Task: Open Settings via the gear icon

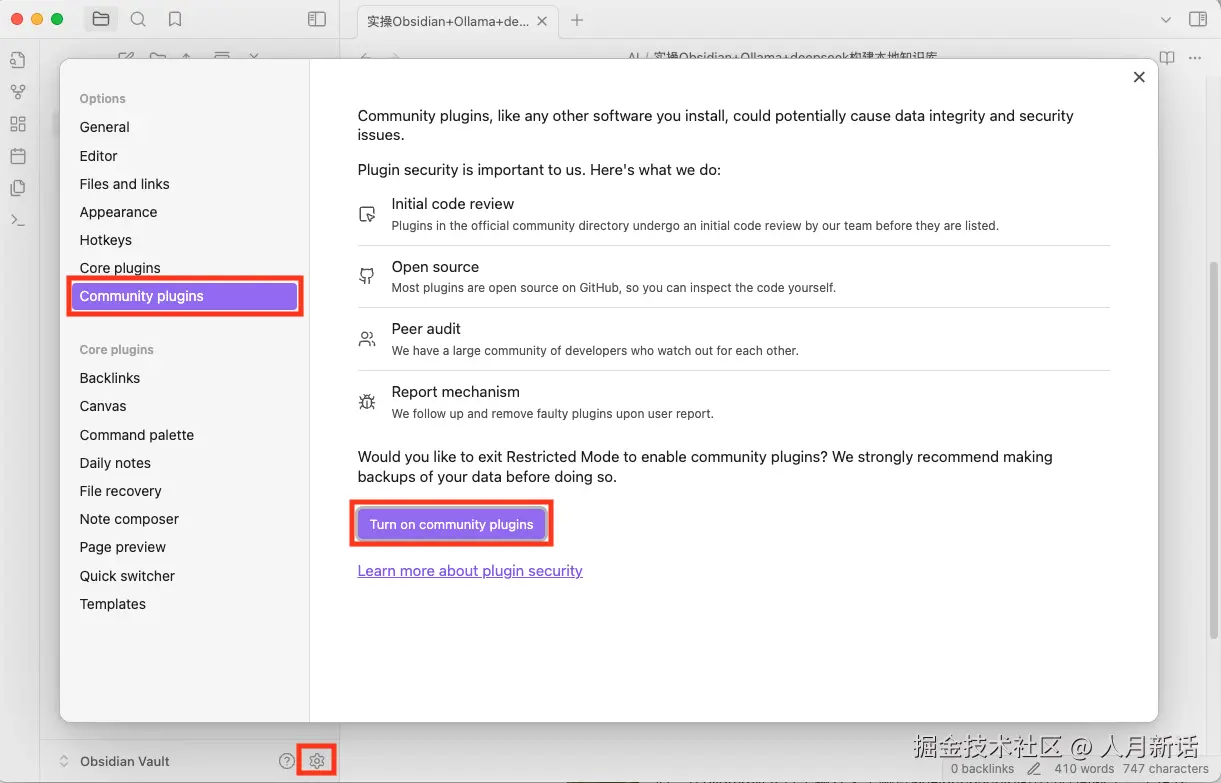Action: tap(316, 760)
